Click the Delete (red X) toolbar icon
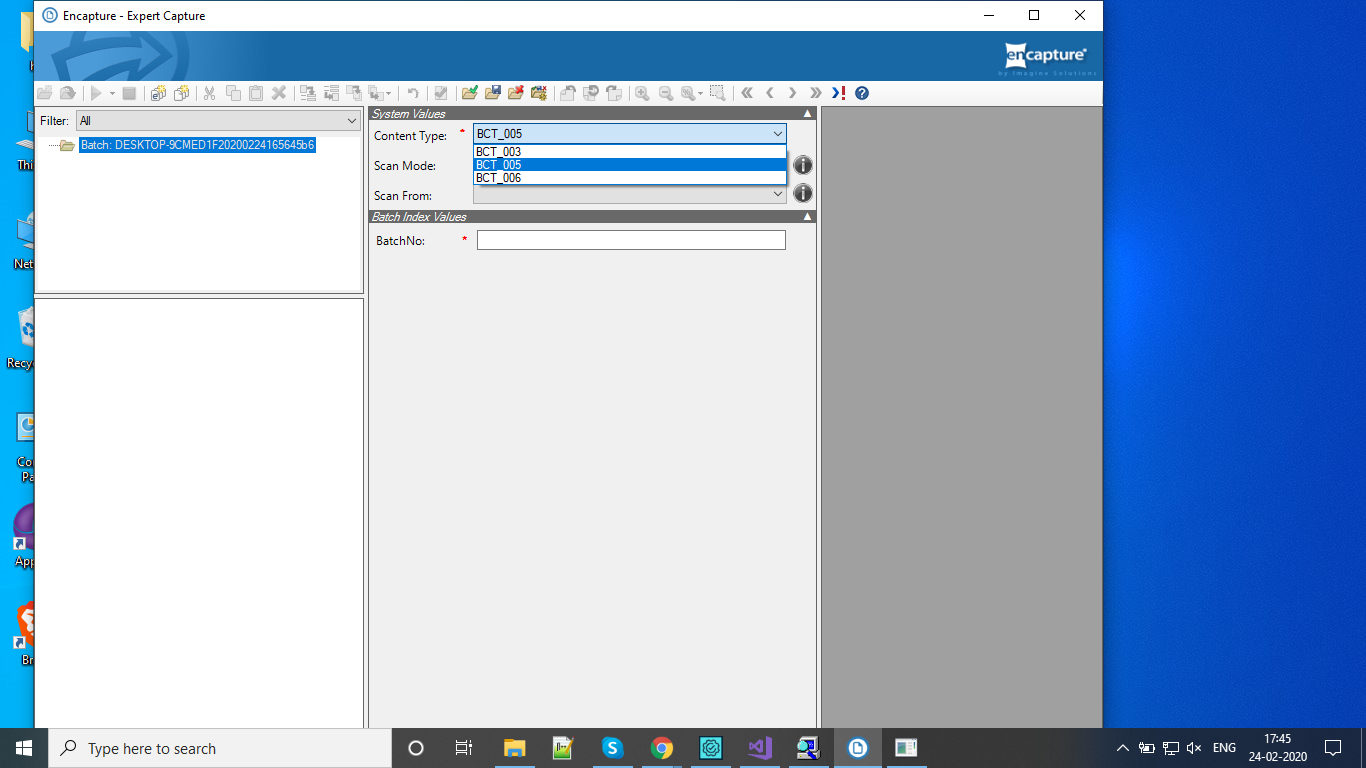Viewport: 1366px width, 768px height. click(x=281, y=92)
